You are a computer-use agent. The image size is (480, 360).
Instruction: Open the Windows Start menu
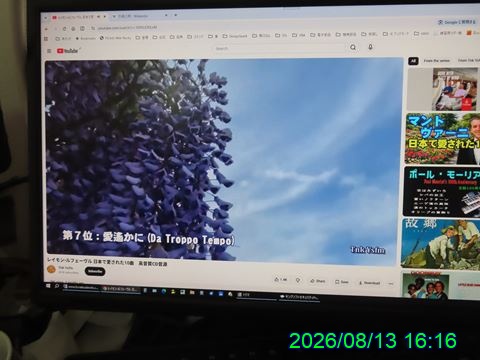tap(48, 286)
